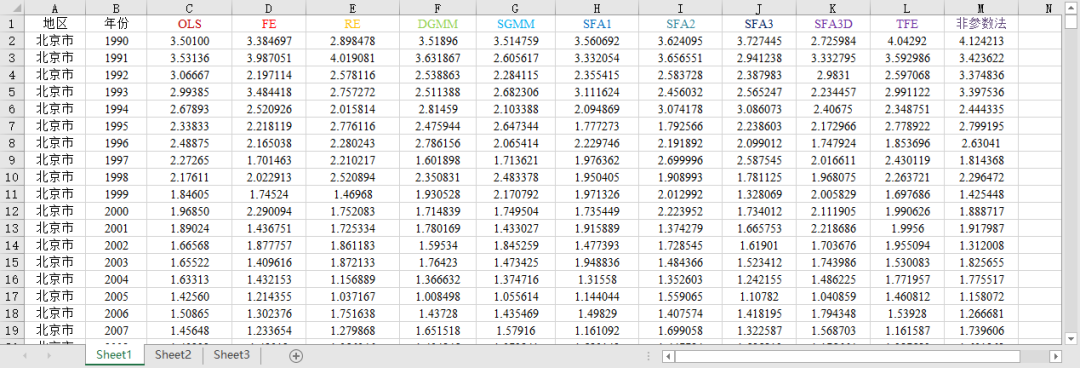Select SFA3D value 2.9831
Image resolution: width=1080 pixels, height=368 pixels.
[833, 74]
